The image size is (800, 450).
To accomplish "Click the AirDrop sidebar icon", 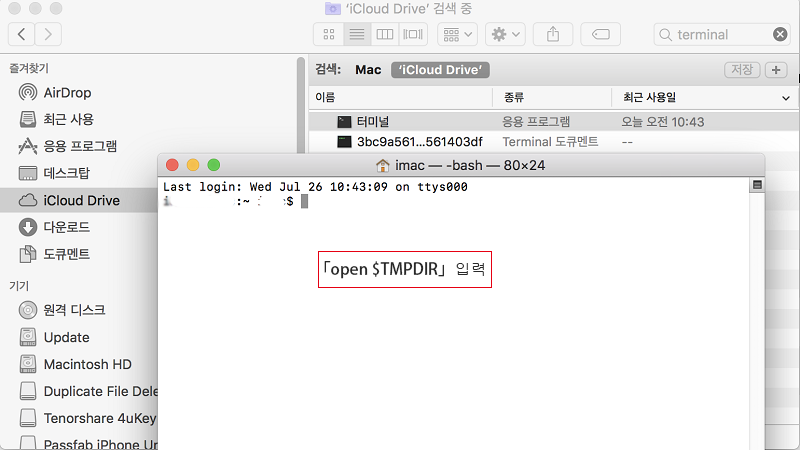I will coord(28,92).
